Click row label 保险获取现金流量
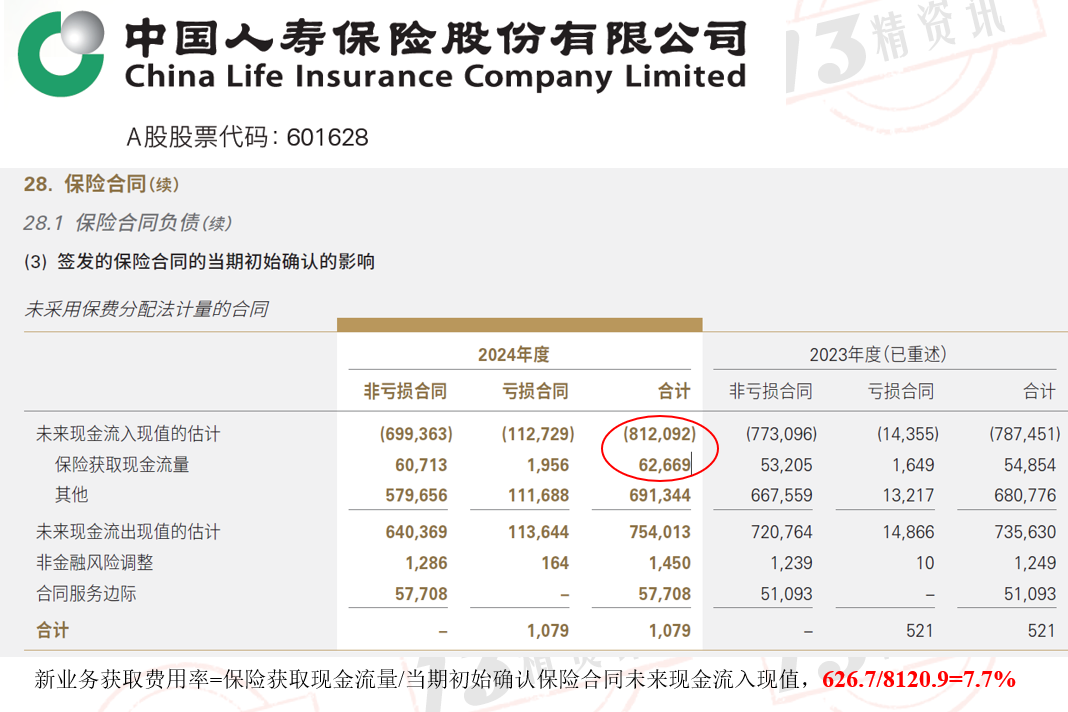Viewport: 1068px width, 712px height. pyautogui.click(x=122, y=465)
